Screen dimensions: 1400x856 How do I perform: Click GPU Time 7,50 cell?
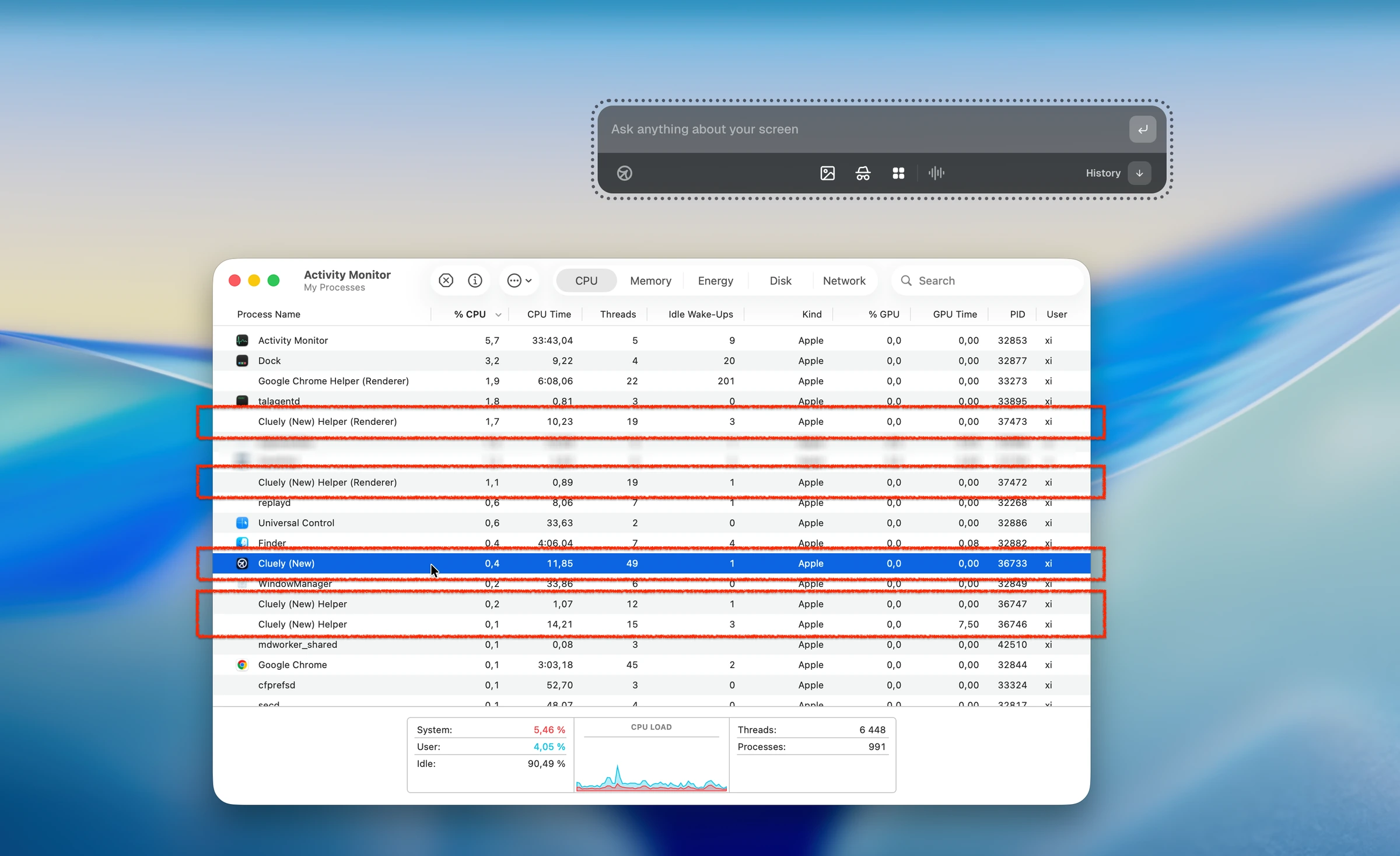point(968,624)
